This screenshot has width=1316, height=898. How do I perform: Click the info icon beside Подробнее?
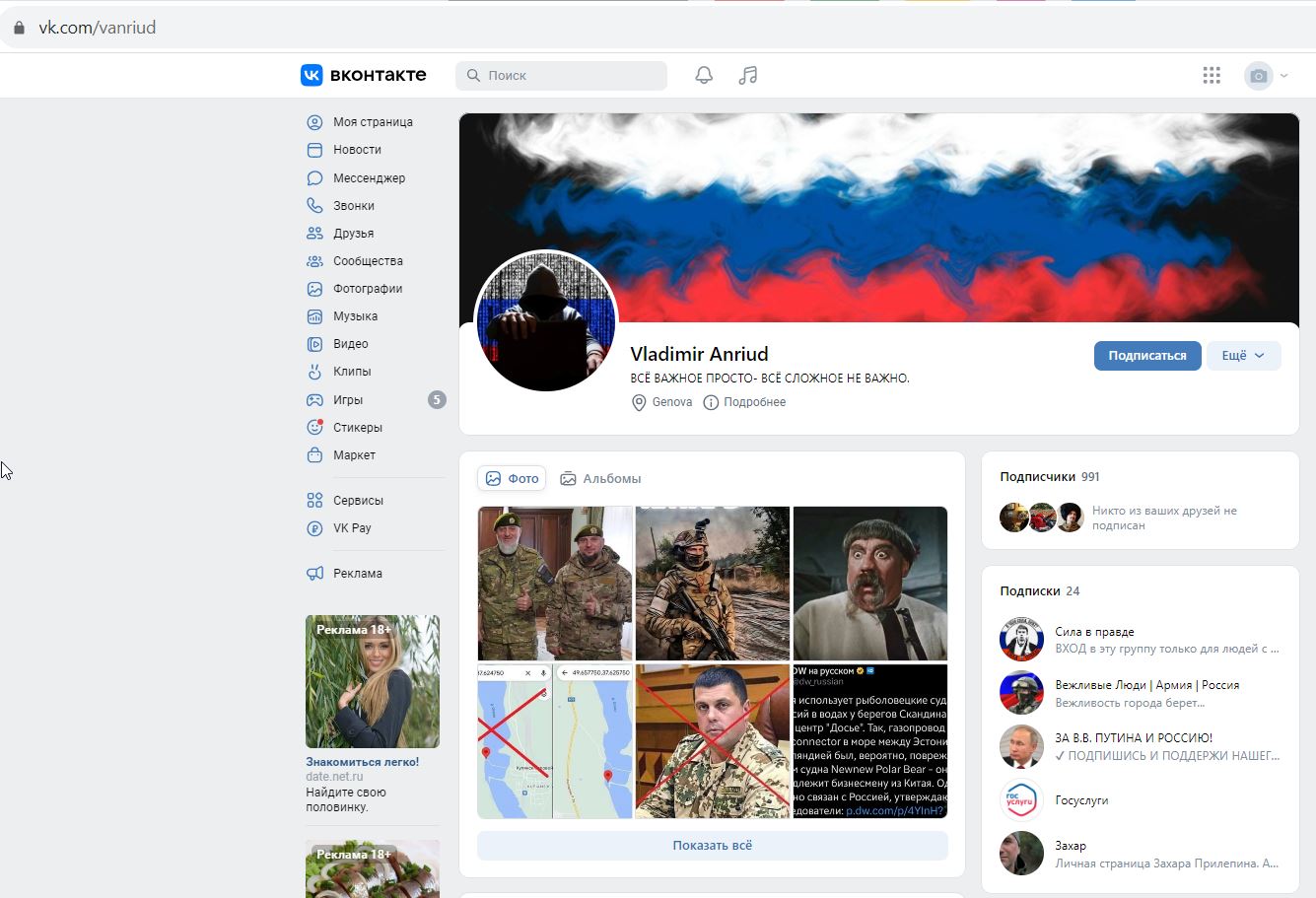pyautogui.click(x=711, y=402)
